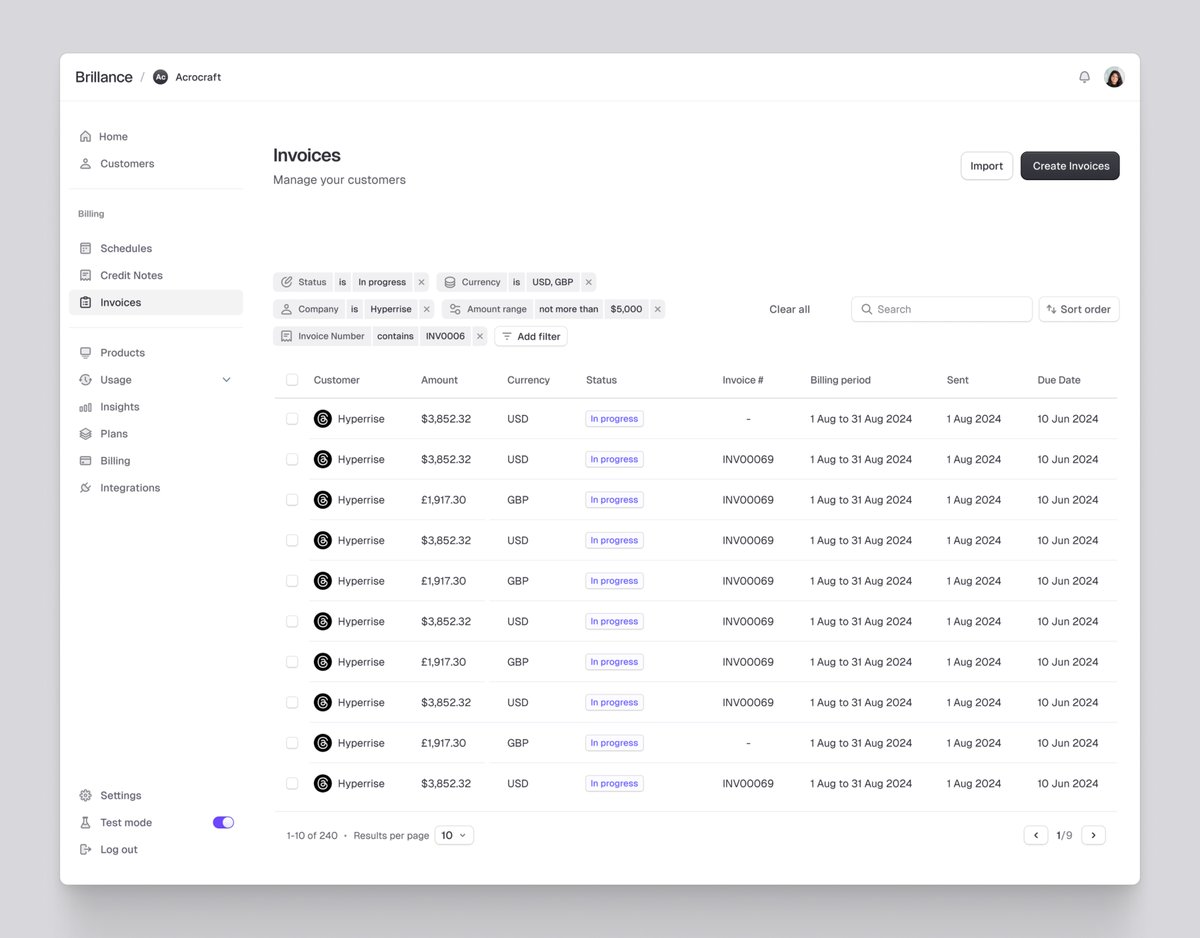Screen dimensions: 1200x938
Task: Click the Create Invoices button
Action: 1069,166
